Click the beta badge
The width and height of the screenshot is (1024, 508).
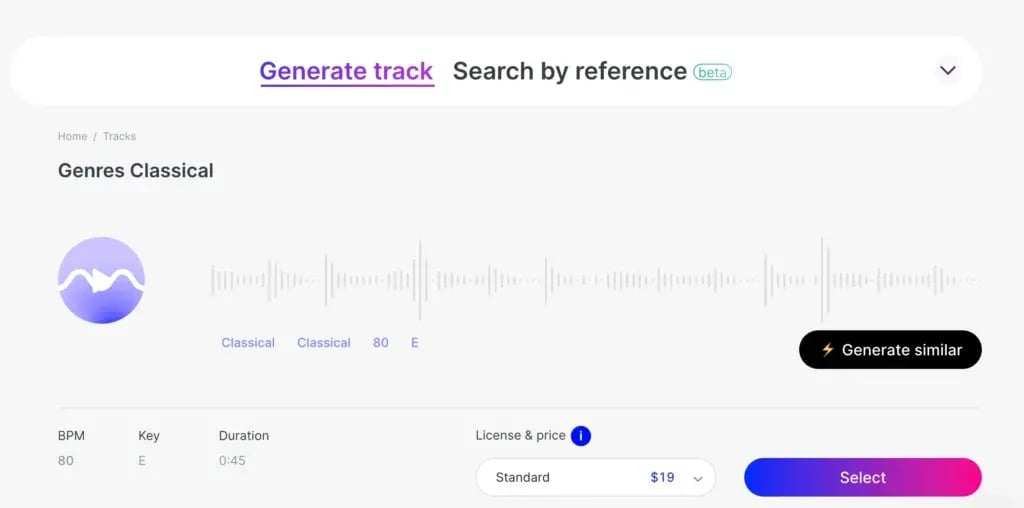[712, 72]
